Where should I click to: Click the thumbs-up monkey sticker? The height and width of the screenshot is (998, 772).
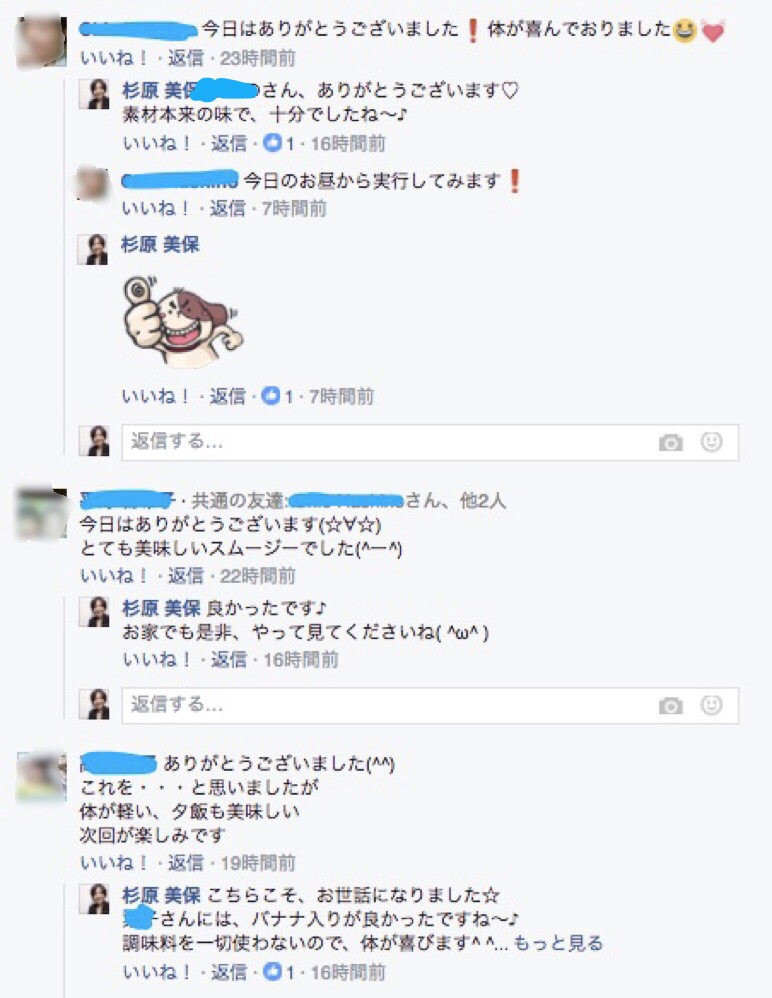(183, 321)
